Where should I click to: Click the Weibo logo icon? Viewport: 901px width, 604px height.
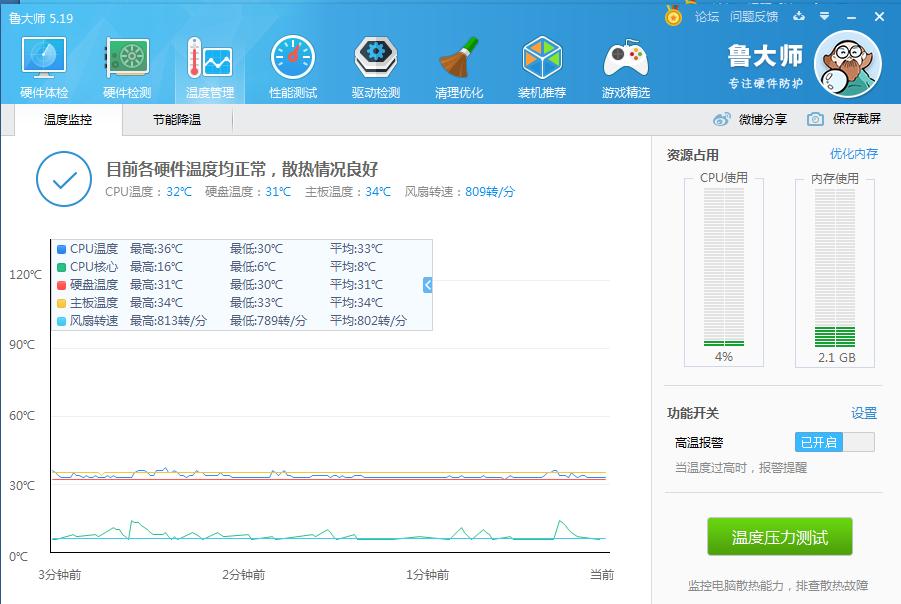point(721,120)
